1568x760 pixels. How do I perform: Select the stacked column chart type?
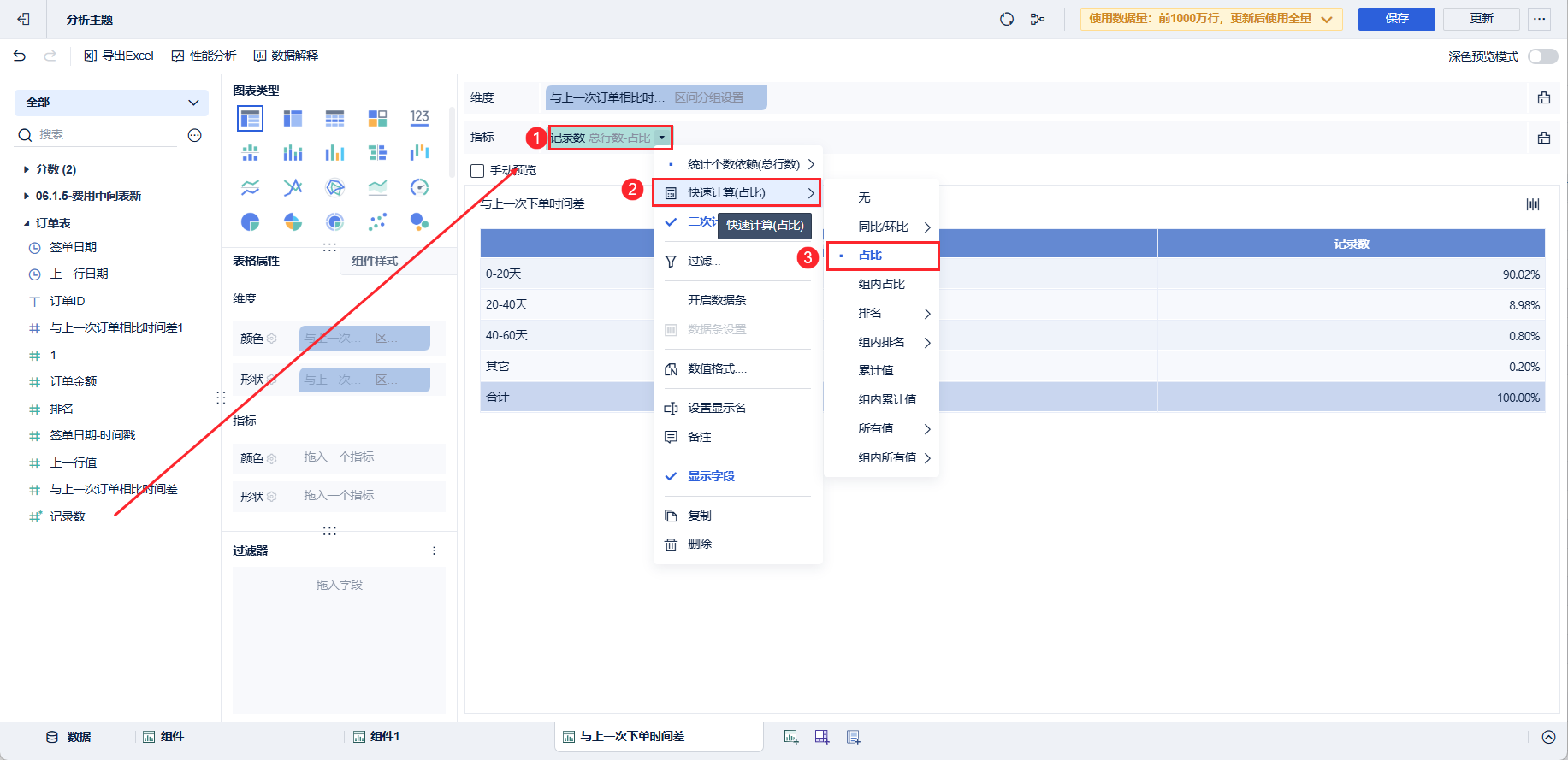pos(293,153)
